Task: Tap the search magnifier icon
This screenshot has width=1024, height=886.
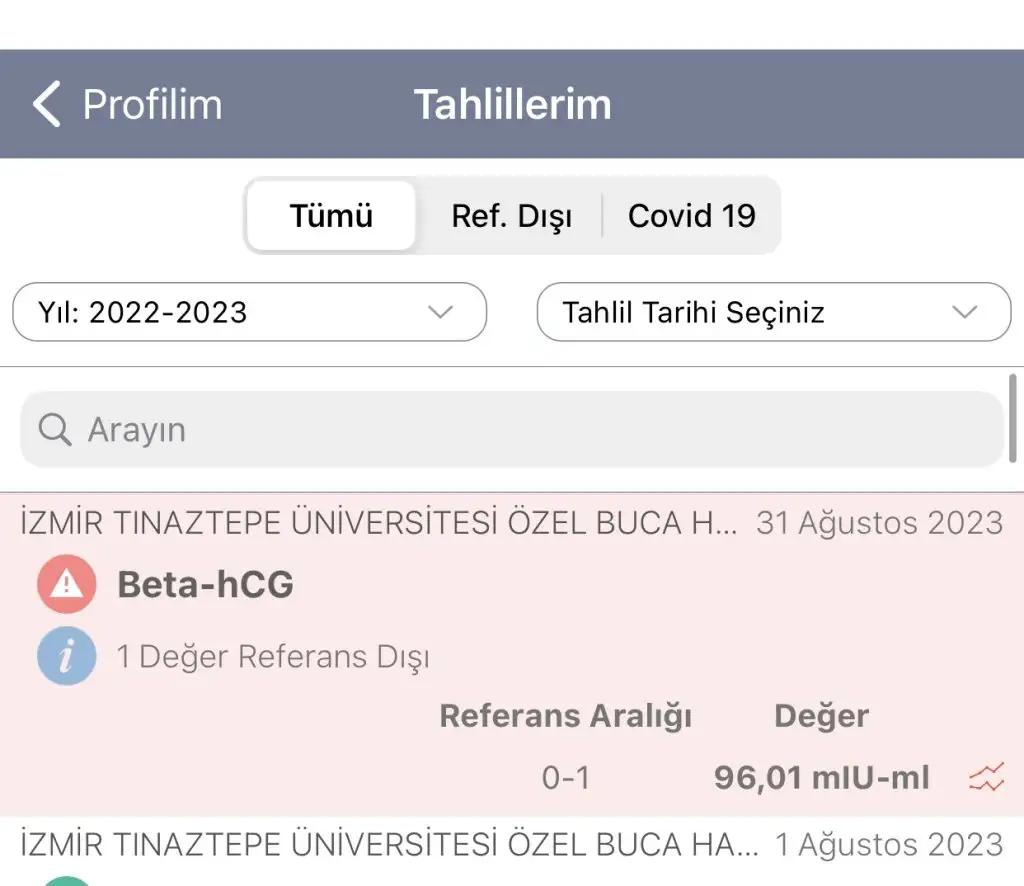Action: click(55, 430)
